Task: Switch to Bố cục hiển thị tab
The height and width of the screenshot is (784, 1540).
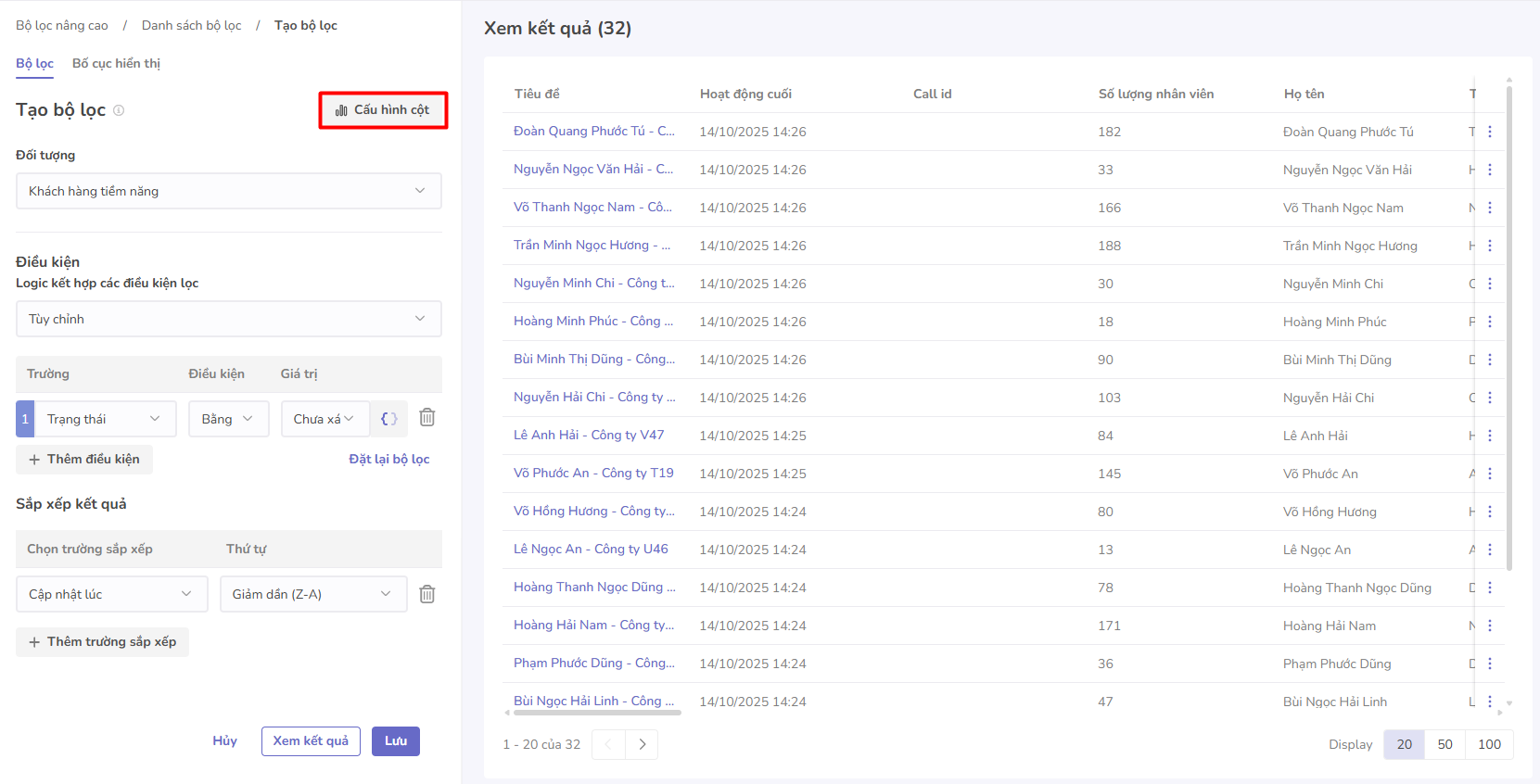Action: click(x=116, y=63)
